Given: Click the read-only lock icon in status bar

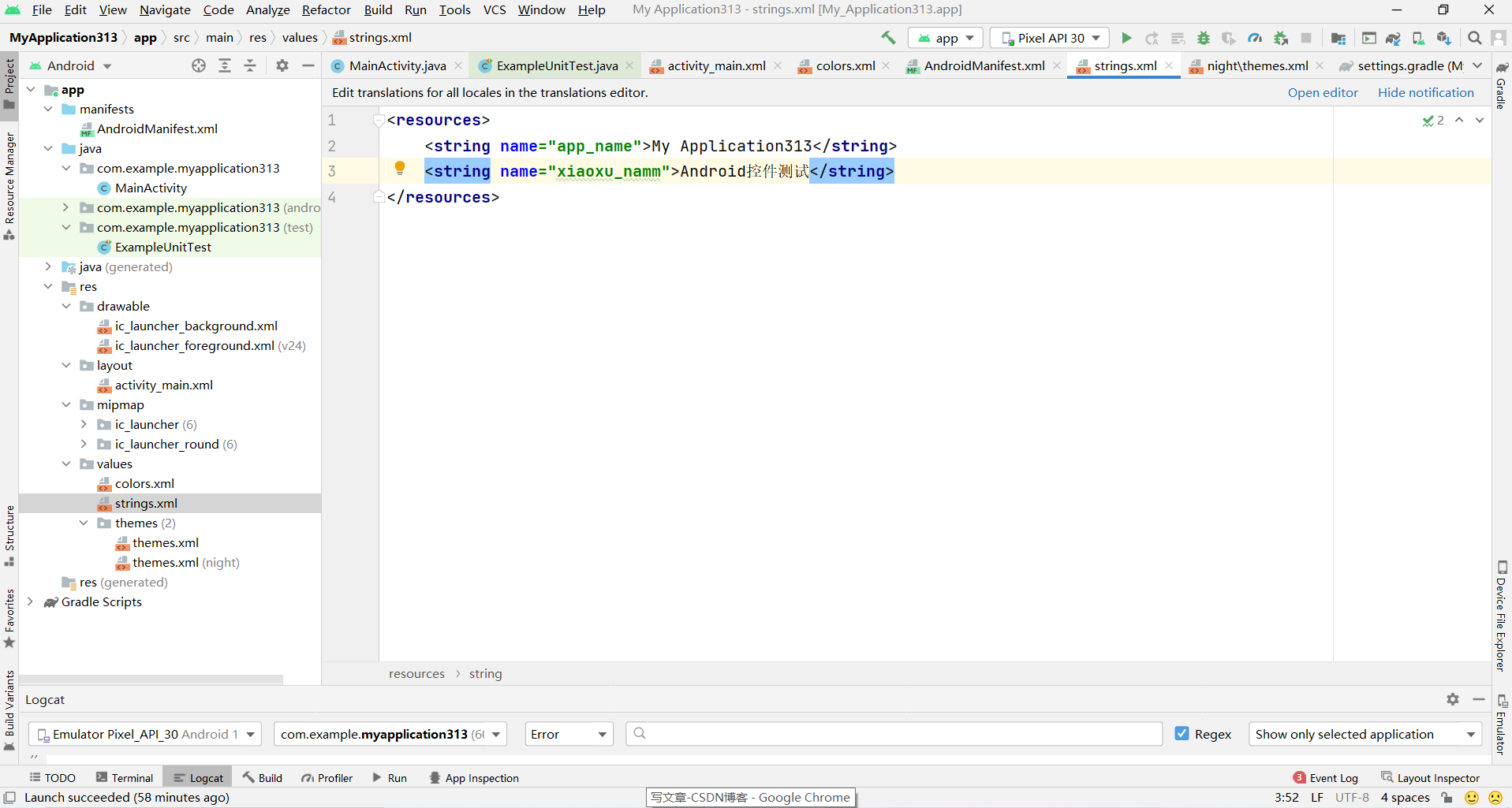Looking at the screenshot, I should (x=1447, y=798).
